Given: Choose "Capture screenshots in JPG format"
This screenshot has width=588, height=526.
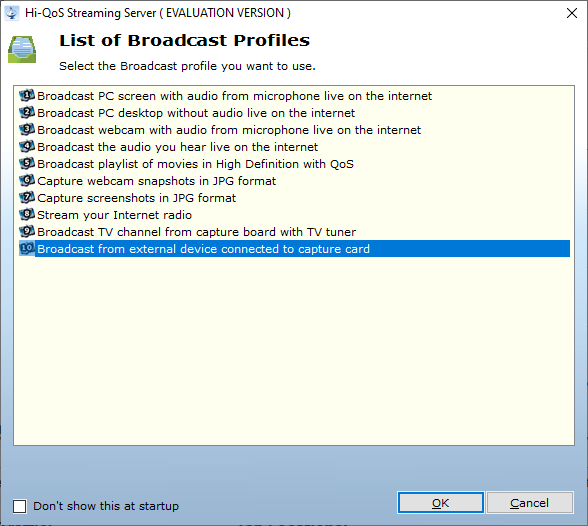Looking at the screenshot, I should pyautogui.click(x=136, y=198).
